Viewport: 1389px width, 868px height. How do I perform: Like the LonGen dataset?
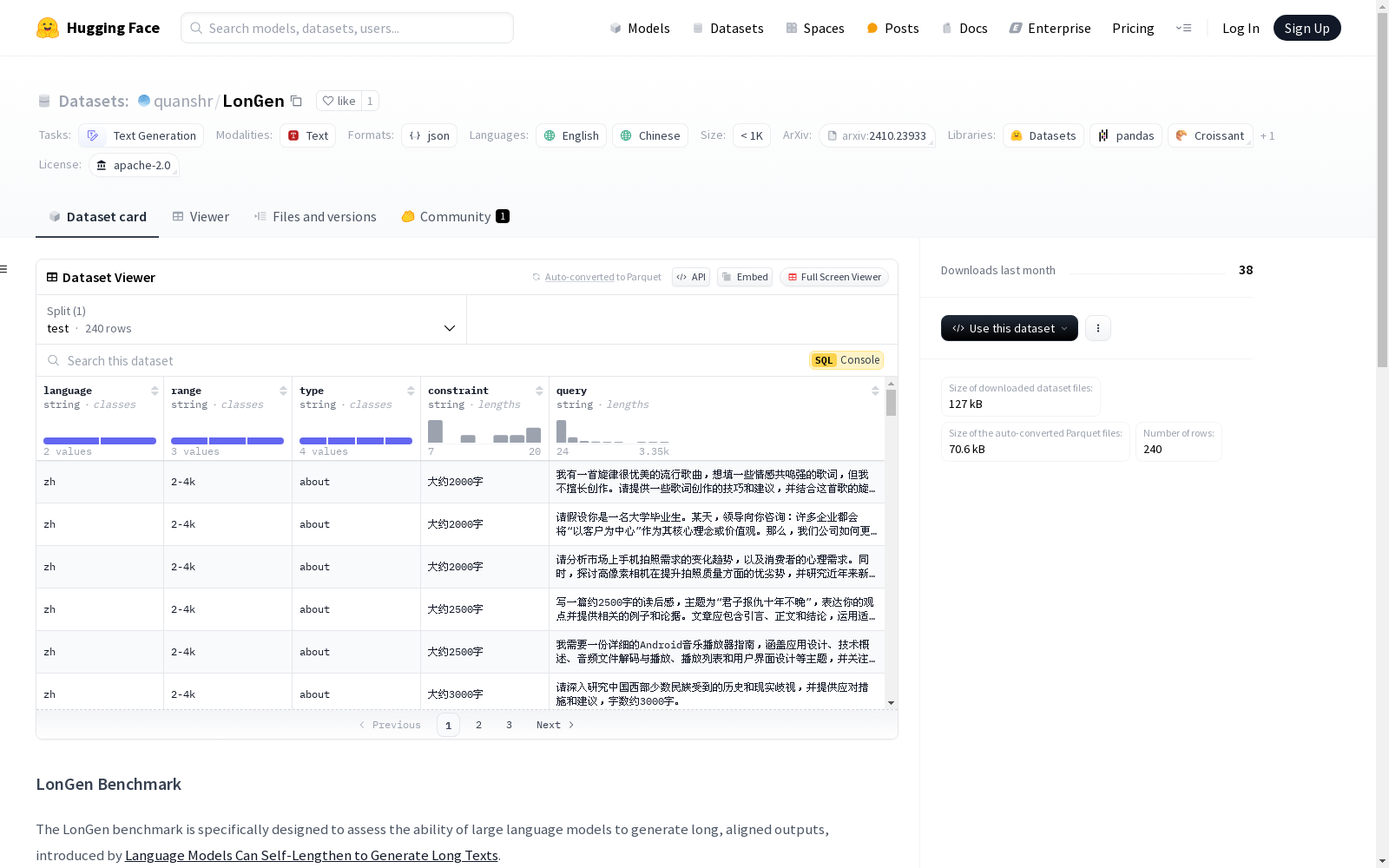click(x=339, y=101)
